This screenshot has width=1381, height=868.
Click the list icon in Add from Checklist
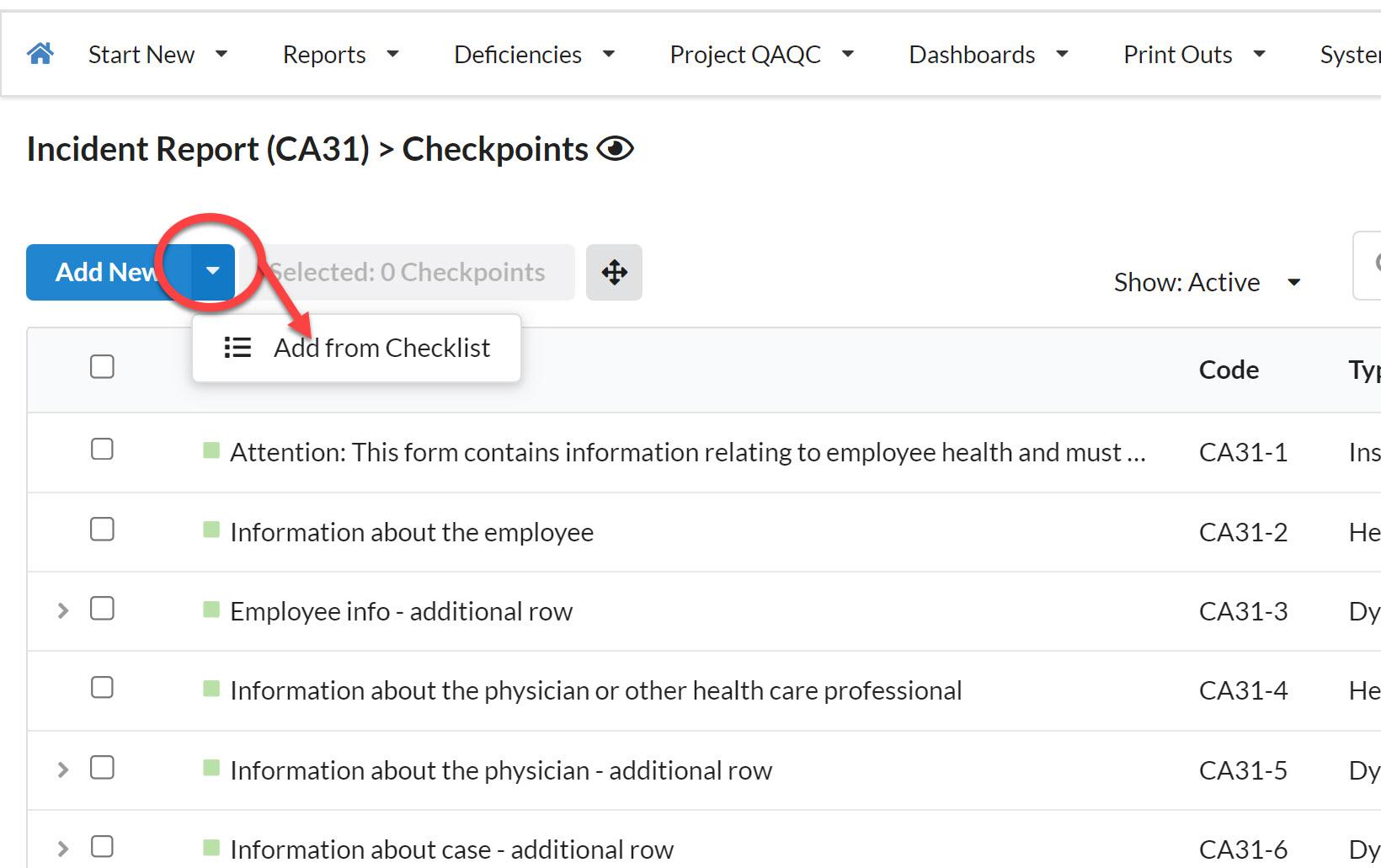[237, 348]
